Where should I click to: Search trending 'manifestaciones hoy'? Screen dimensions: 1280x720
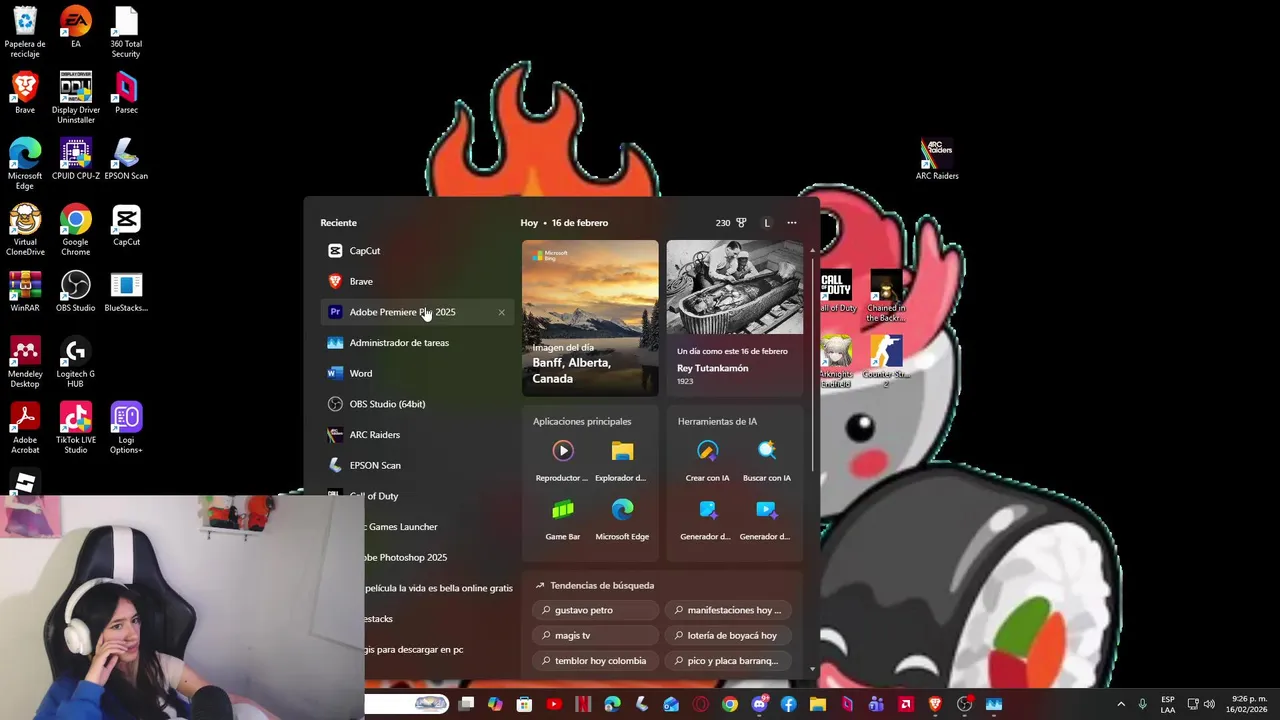click(x=727, y=610)
